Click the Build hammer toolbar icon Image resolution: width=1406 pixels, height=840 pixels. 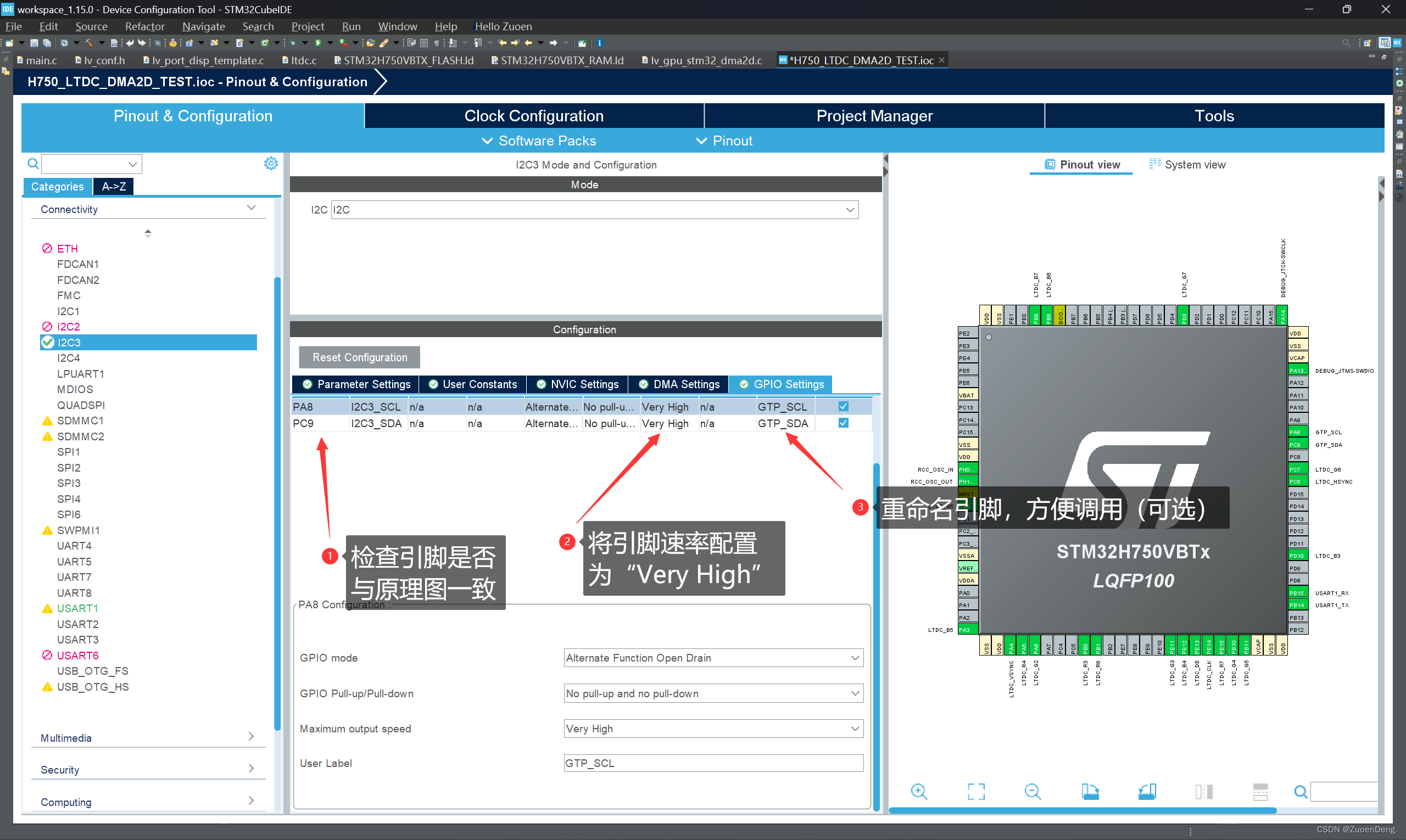[90, 43]
